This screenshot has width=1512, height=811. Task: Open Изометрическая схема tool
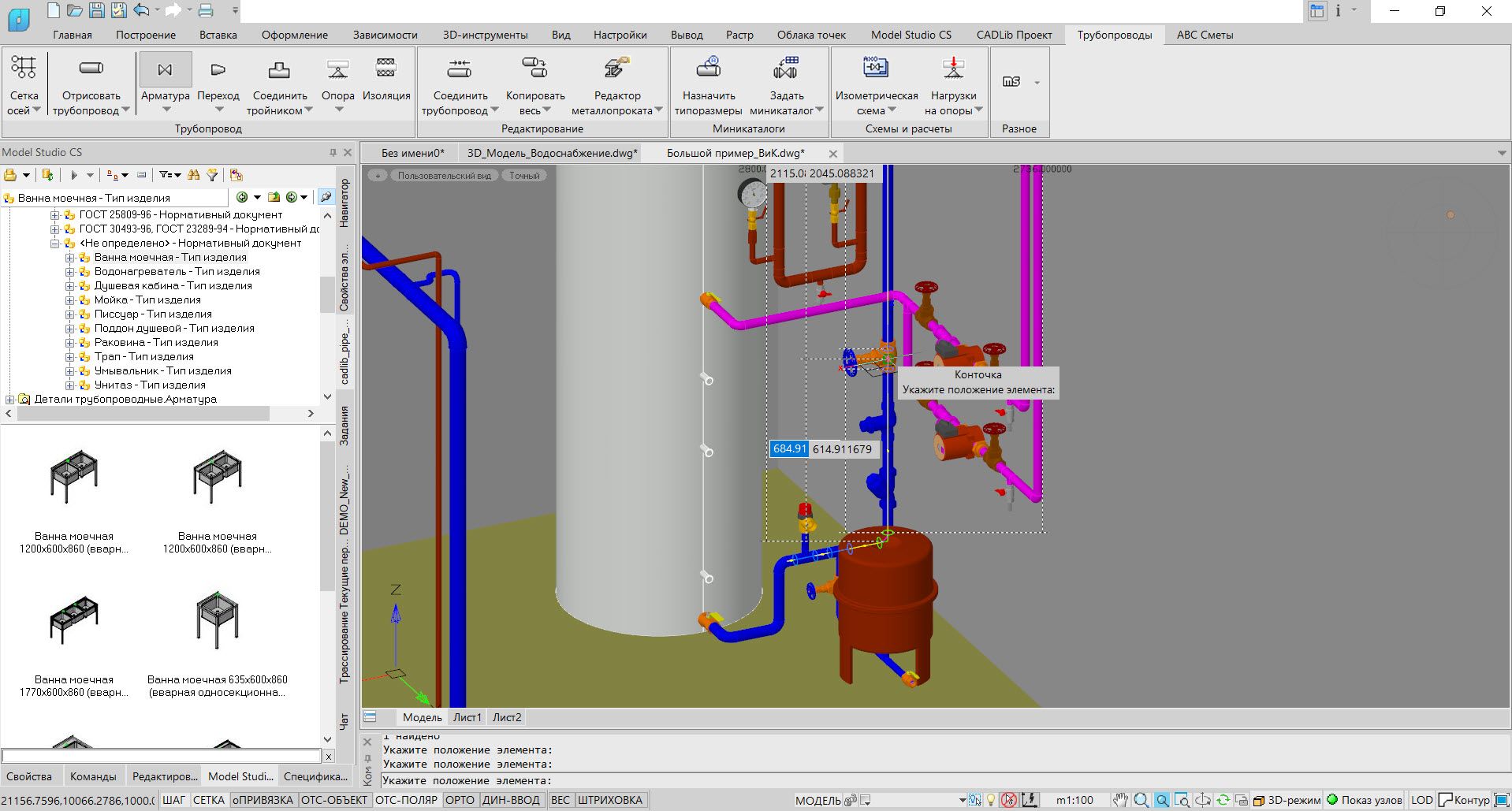(876, 69)
